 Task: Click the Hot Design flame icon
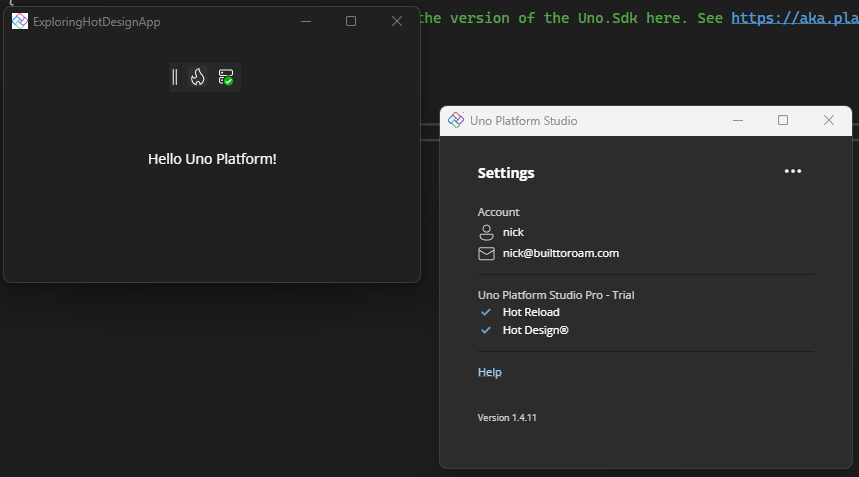(198, 77)
